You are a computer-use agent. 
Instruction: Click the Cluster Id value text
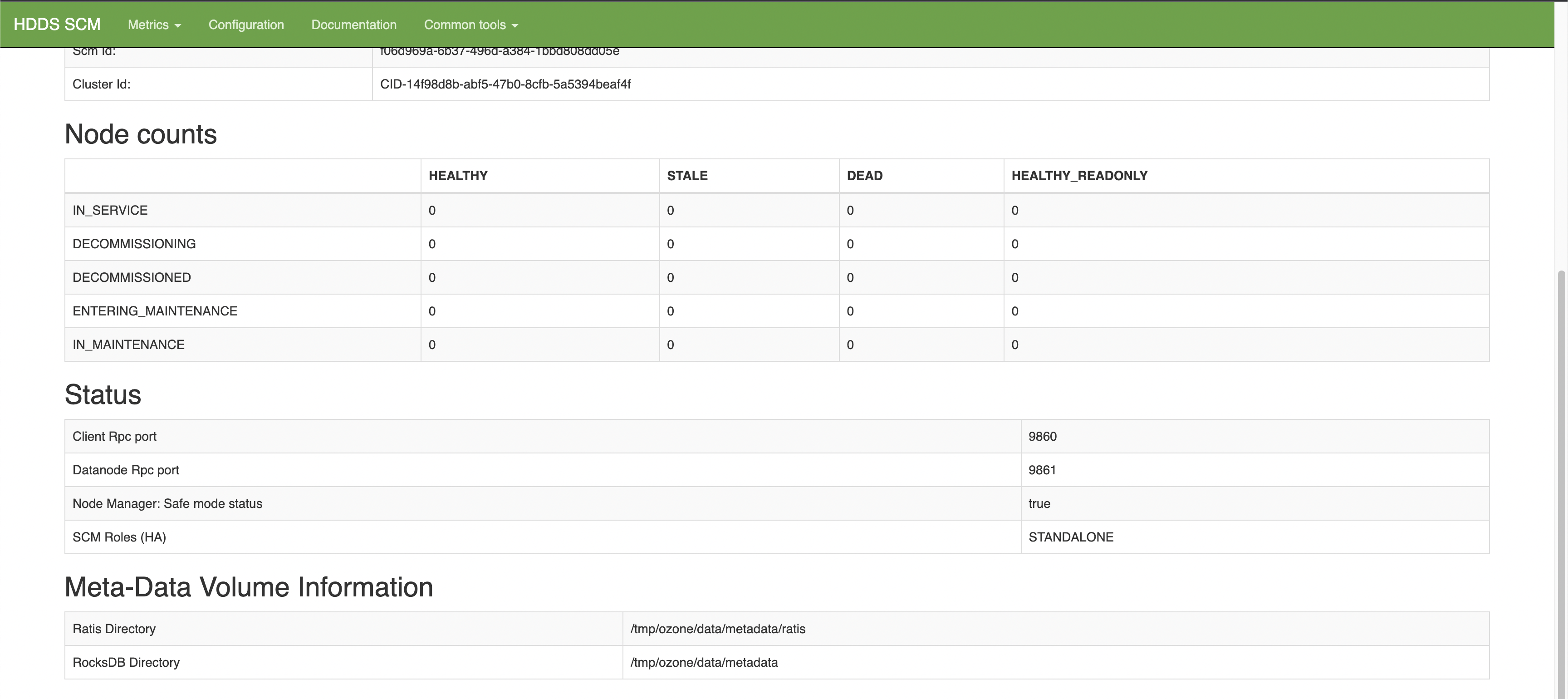[505, 84]
